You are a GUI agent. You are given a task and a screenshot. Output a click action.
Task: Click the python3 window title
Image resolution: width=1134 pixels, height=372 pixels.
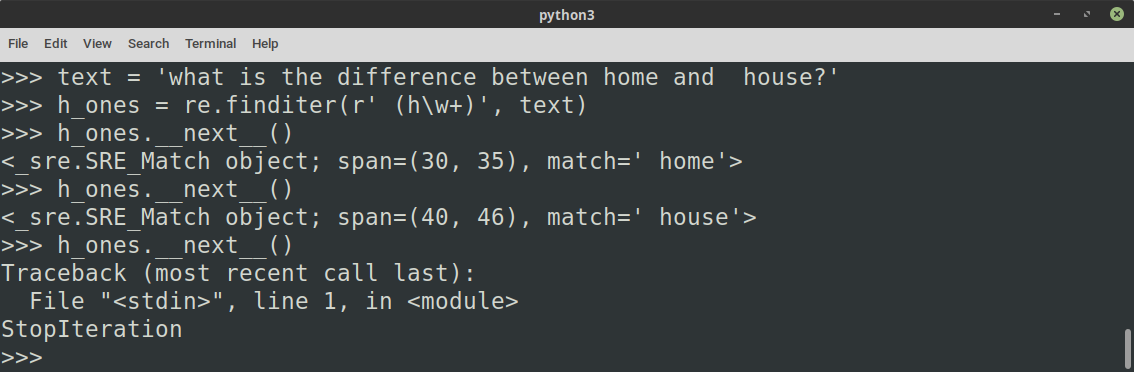point(567,14)
